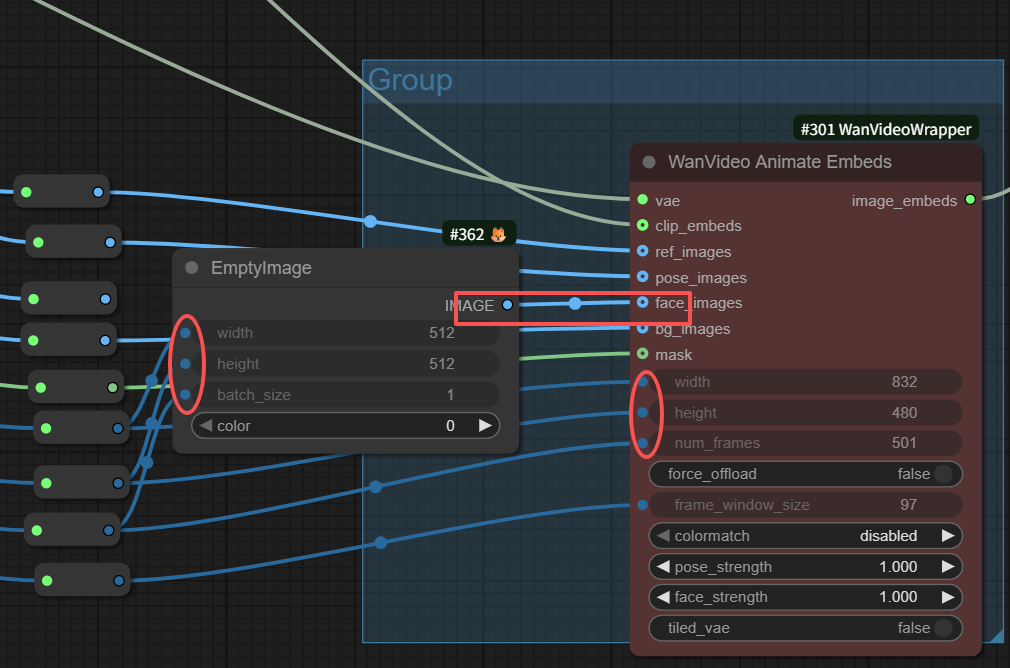
Task: Click the image_embeds output socket
Action: coord(969,200)
